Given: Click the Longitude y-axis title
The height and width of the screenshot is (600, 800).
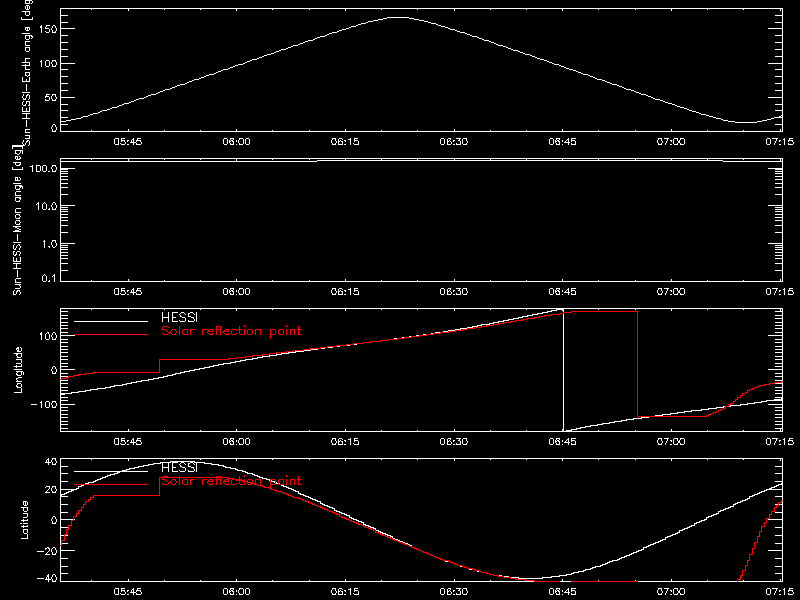Looking at the screenshot, I should 18,370.
